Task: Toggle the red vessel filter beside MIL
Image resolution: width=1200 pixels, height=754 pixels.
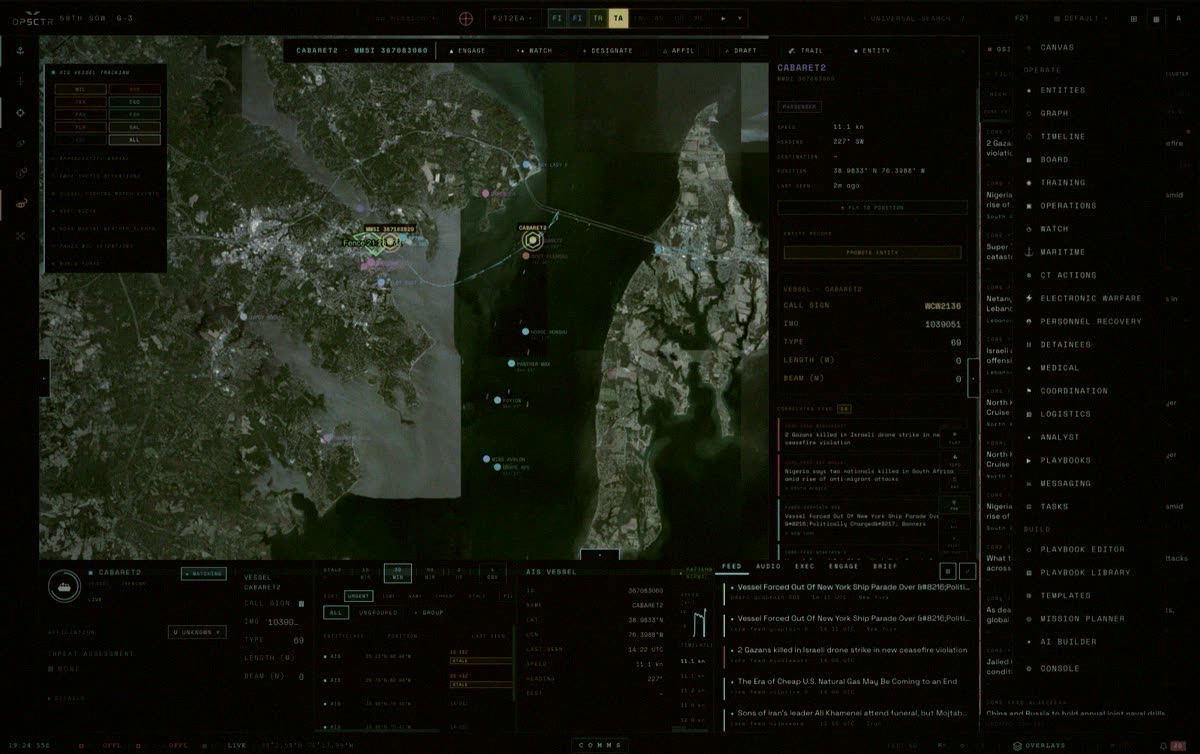Action: pos(133,89)
